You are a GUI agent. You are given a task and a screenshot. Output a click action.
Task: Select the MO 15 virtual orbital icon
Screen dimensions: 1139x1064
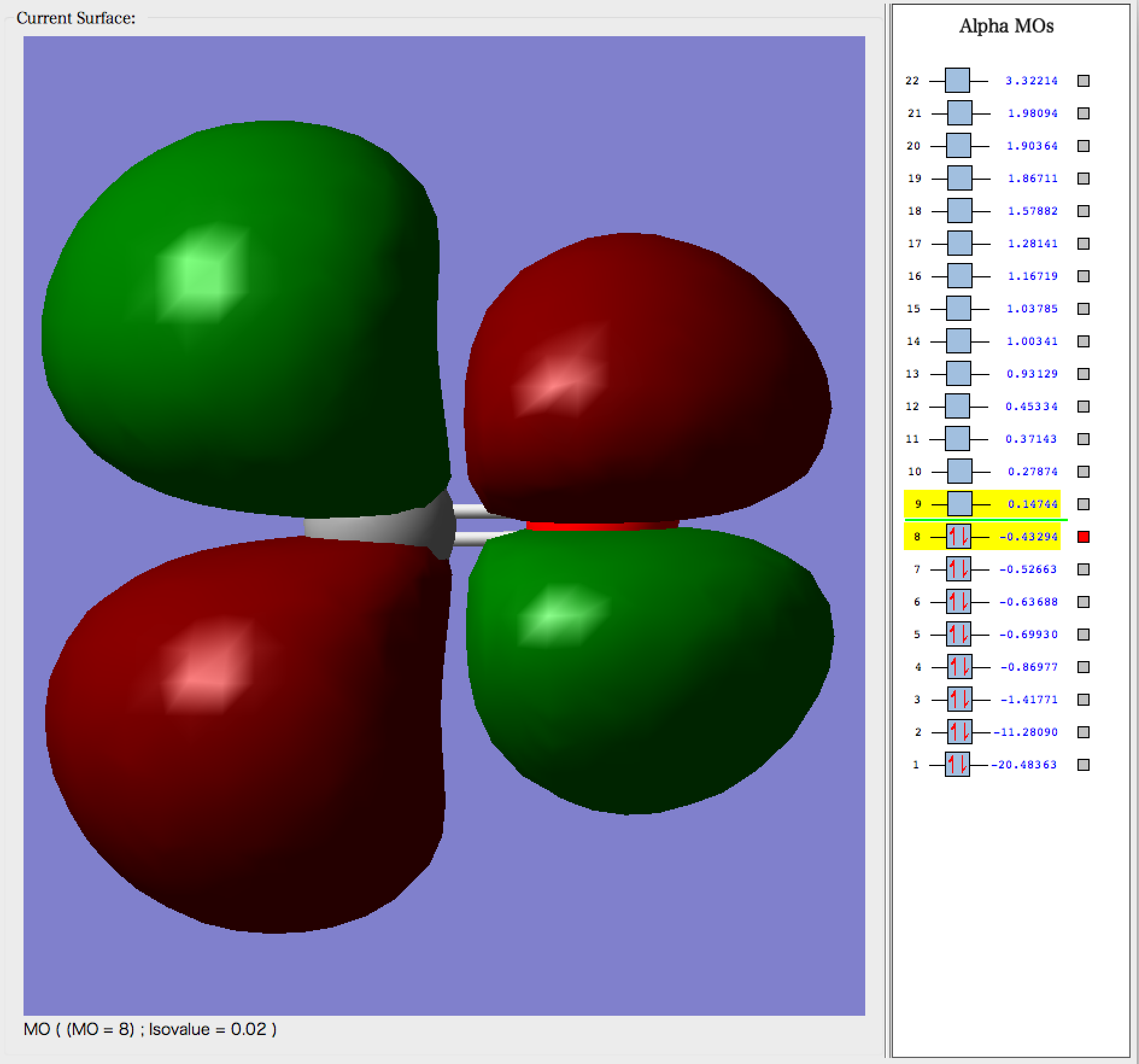(958, 308)
